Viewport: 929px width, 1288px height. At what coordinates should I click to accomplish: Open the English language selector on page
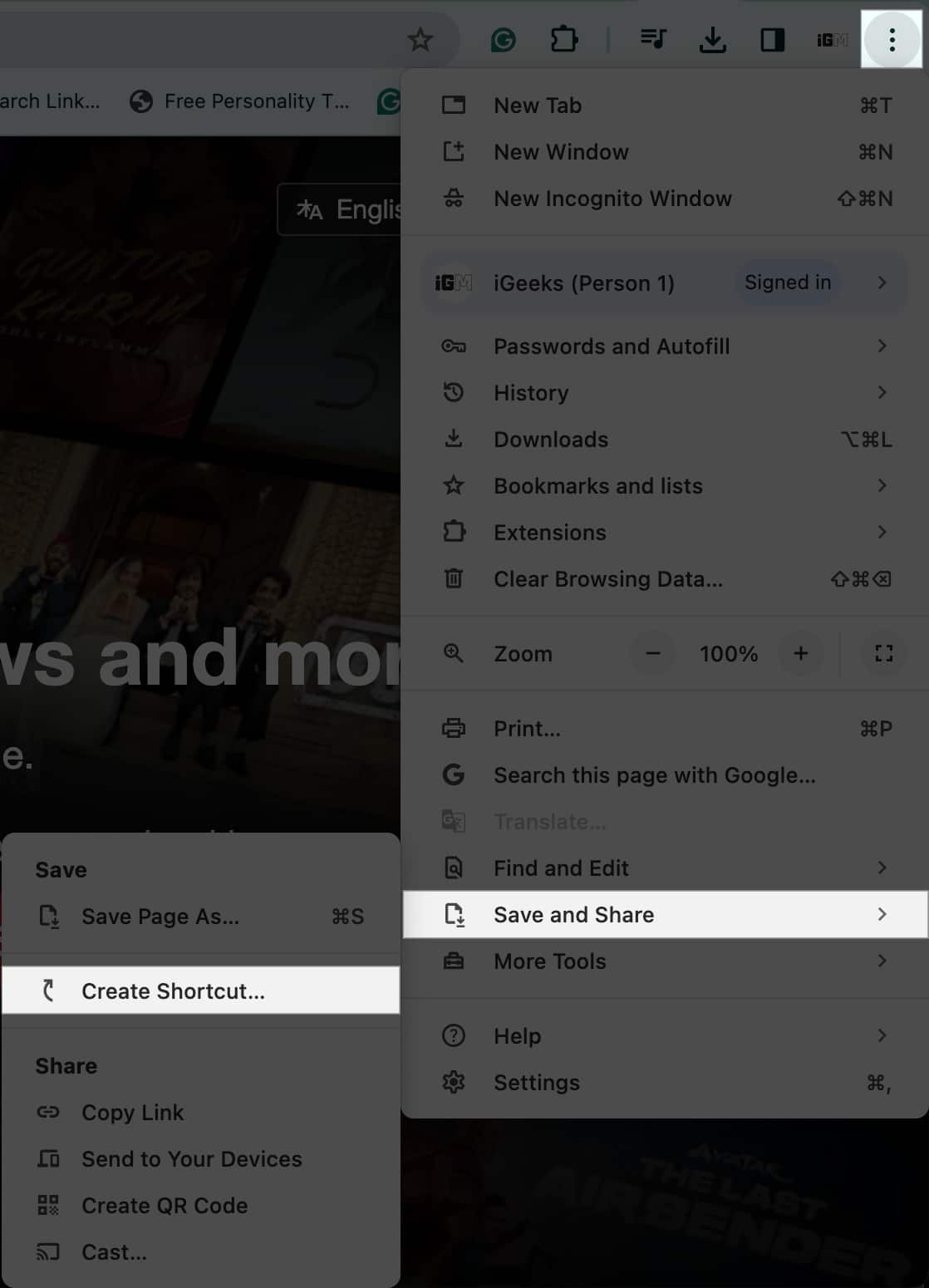pos(339,209)
